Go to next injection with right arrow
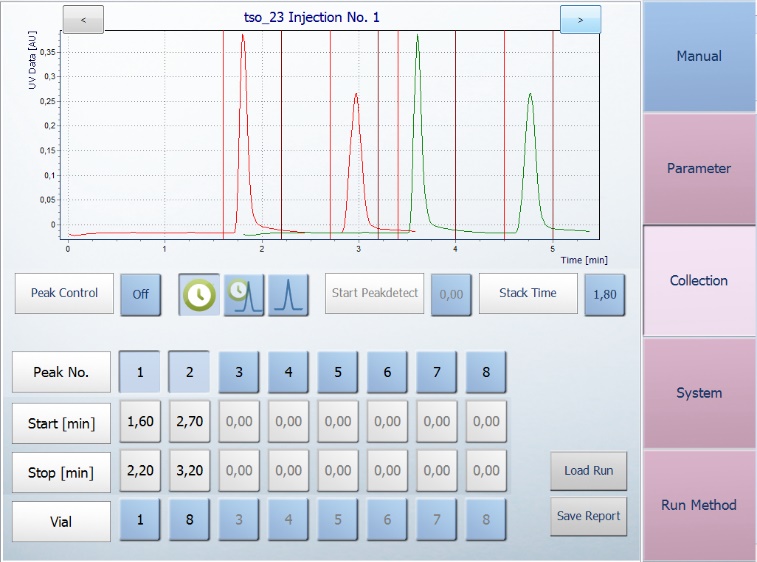This screenshot has height=562, width=757. coord(580,19)
